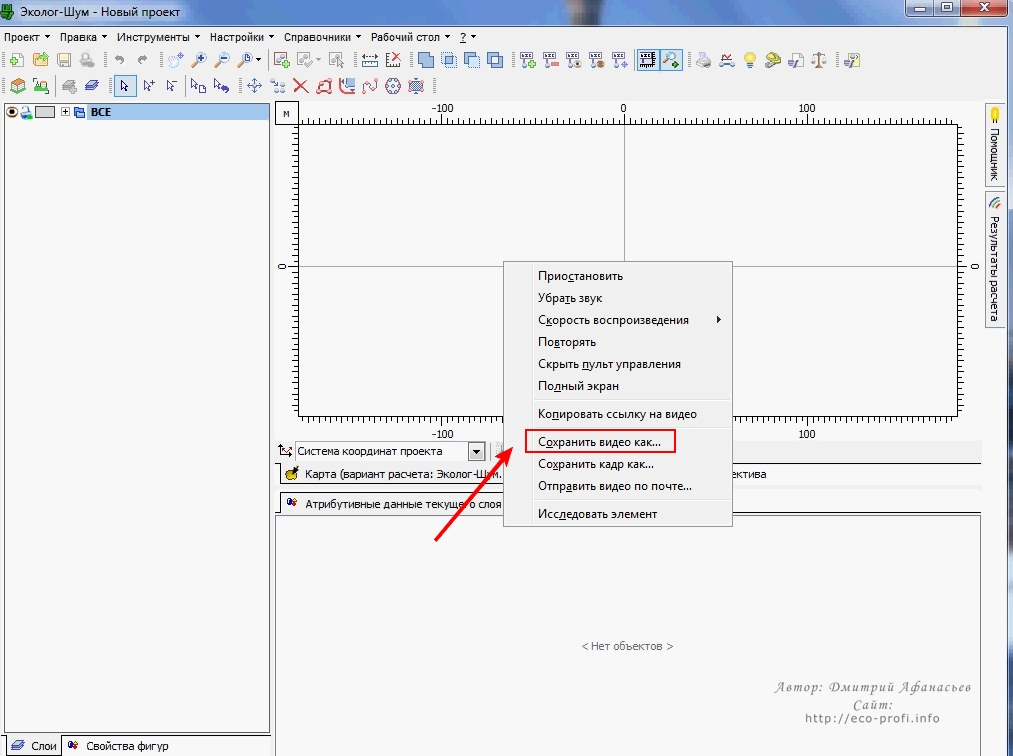Click the printer icon

click(704, 61)
